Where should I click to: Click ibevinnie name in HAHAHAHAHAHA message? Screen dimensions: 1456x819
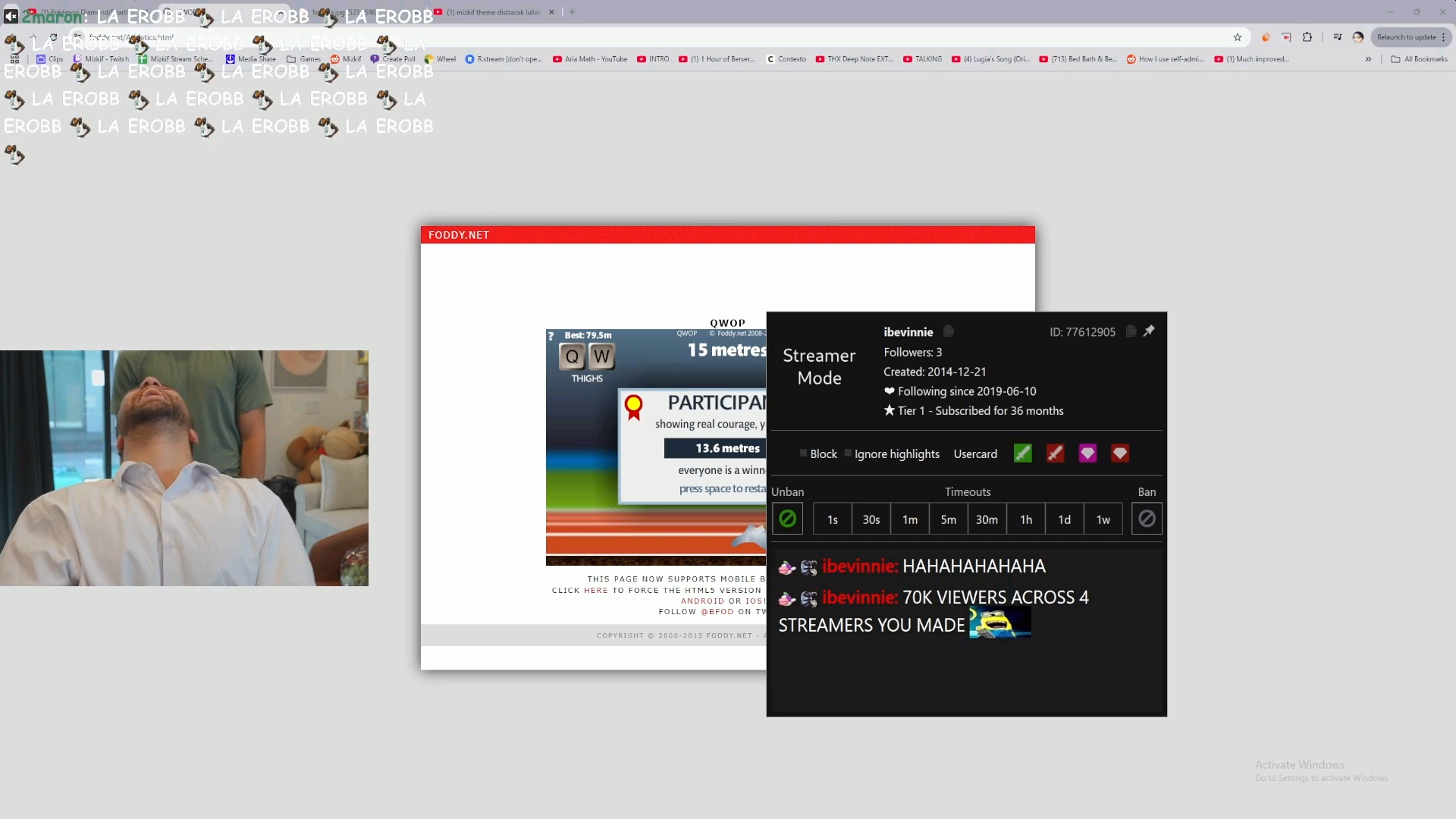(x=860, y=566)
